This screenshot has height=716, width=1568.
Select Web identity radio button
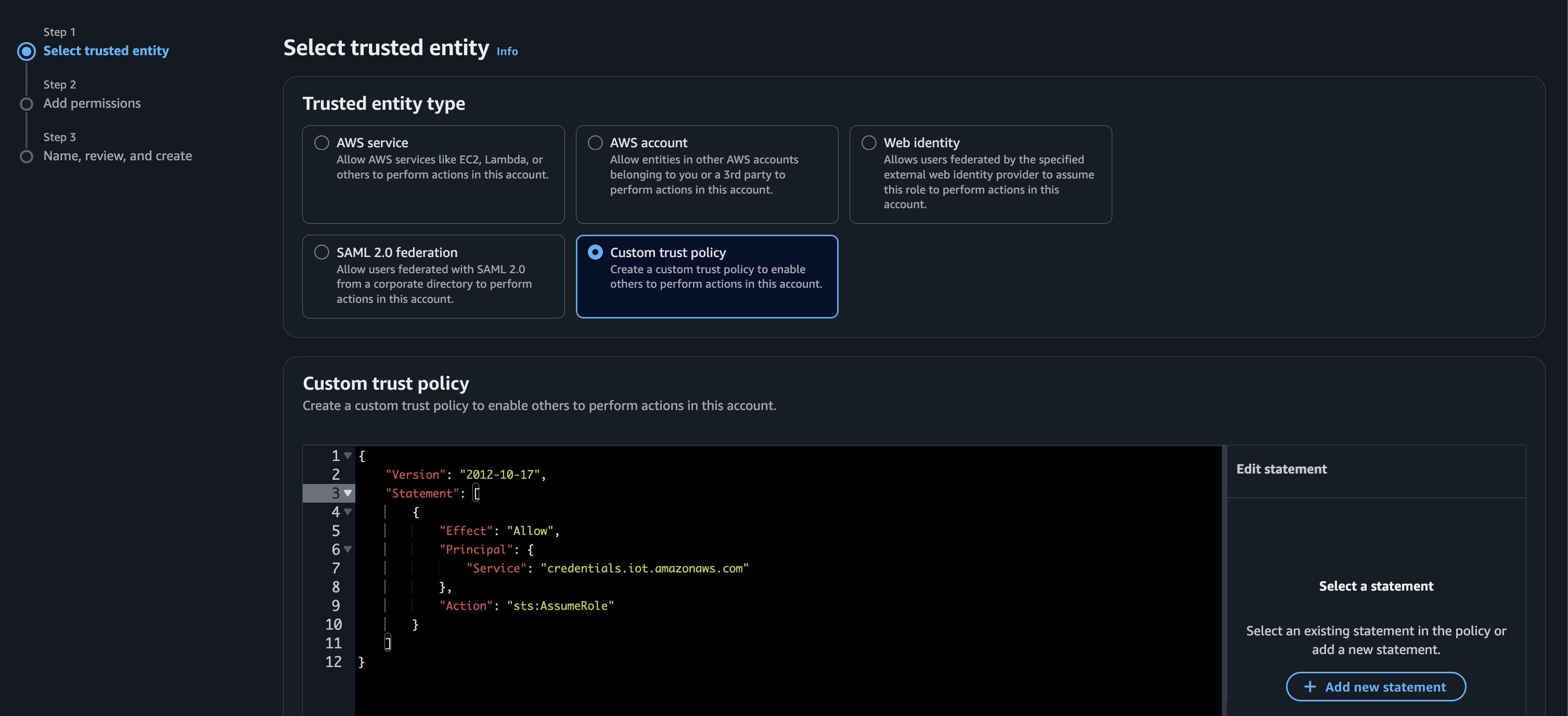coord(869,143)
